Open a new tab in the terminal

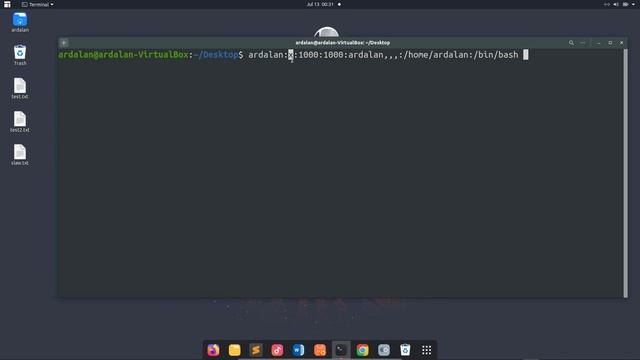pos(64,43)
